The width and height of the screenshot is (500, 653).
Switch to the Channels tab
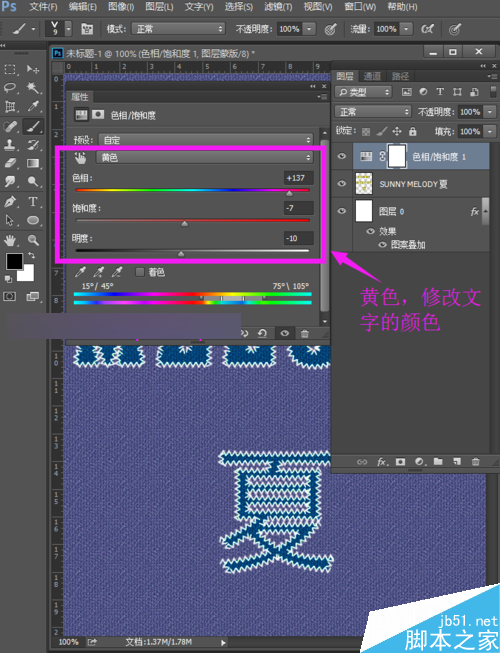pyautogui.click(x=372, y=76)
